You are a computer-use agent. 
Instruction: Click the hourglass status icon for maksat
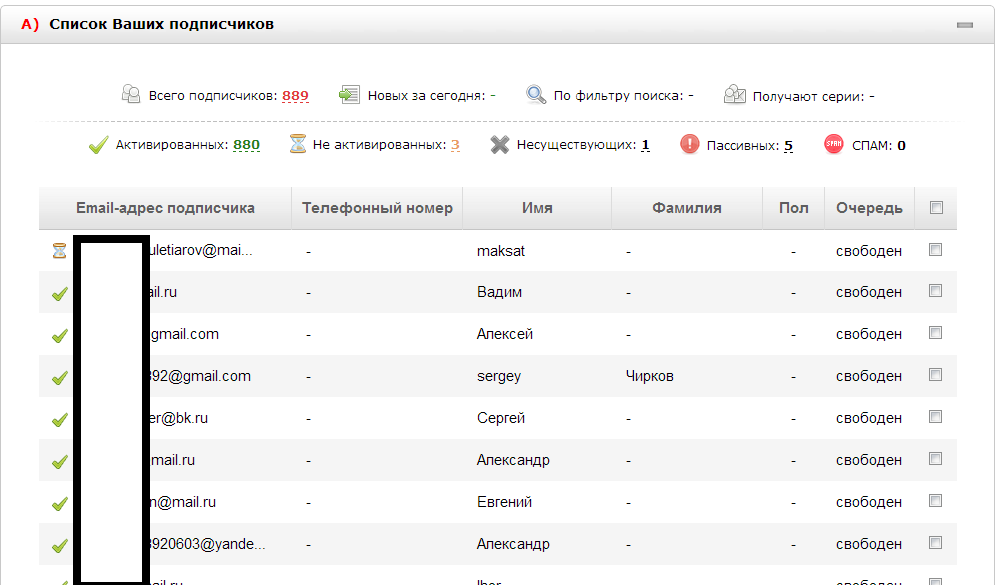click(x=59, y=251)
